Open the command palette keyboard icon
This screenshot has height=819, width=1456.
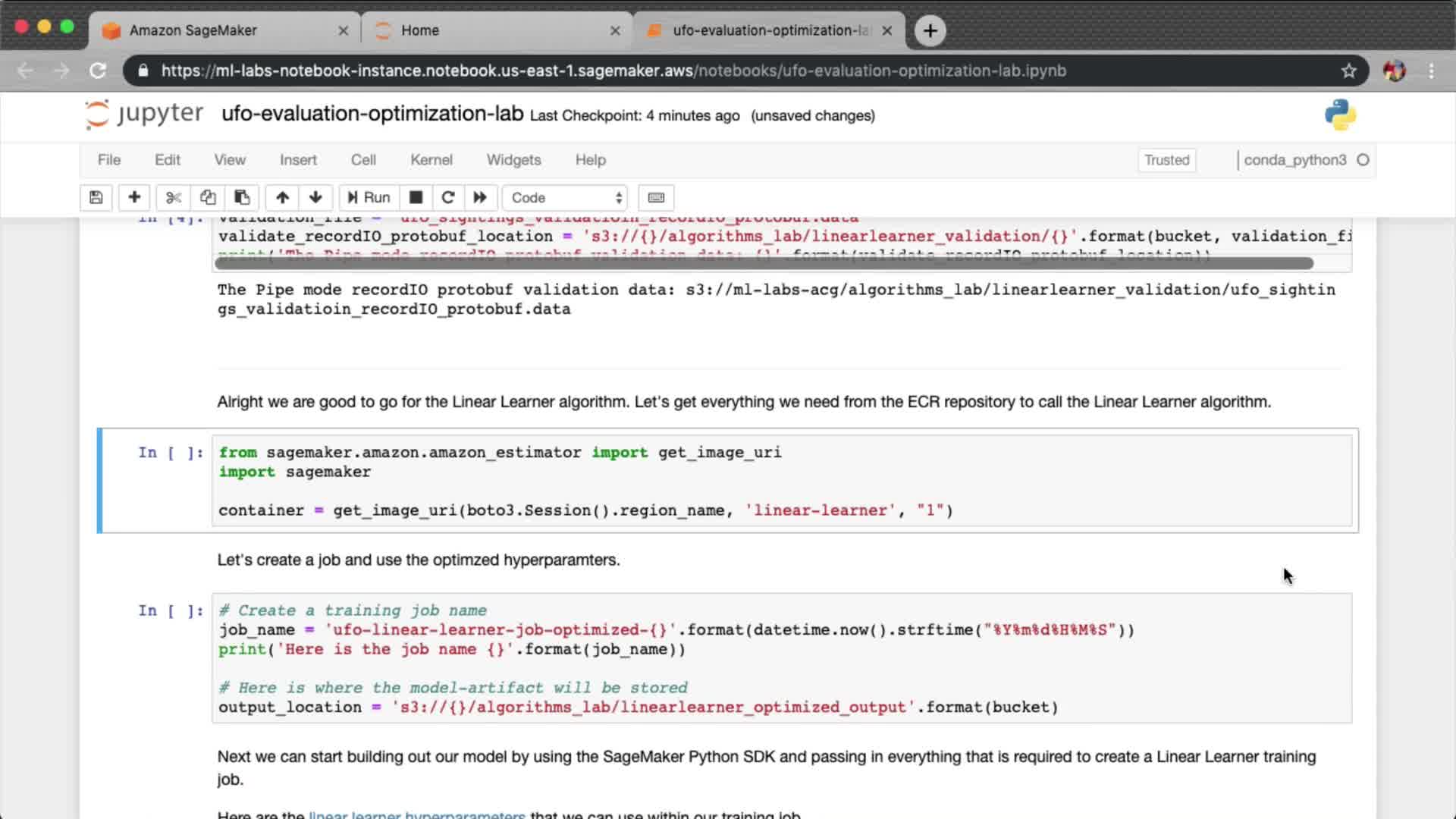[x=656, y=198]
